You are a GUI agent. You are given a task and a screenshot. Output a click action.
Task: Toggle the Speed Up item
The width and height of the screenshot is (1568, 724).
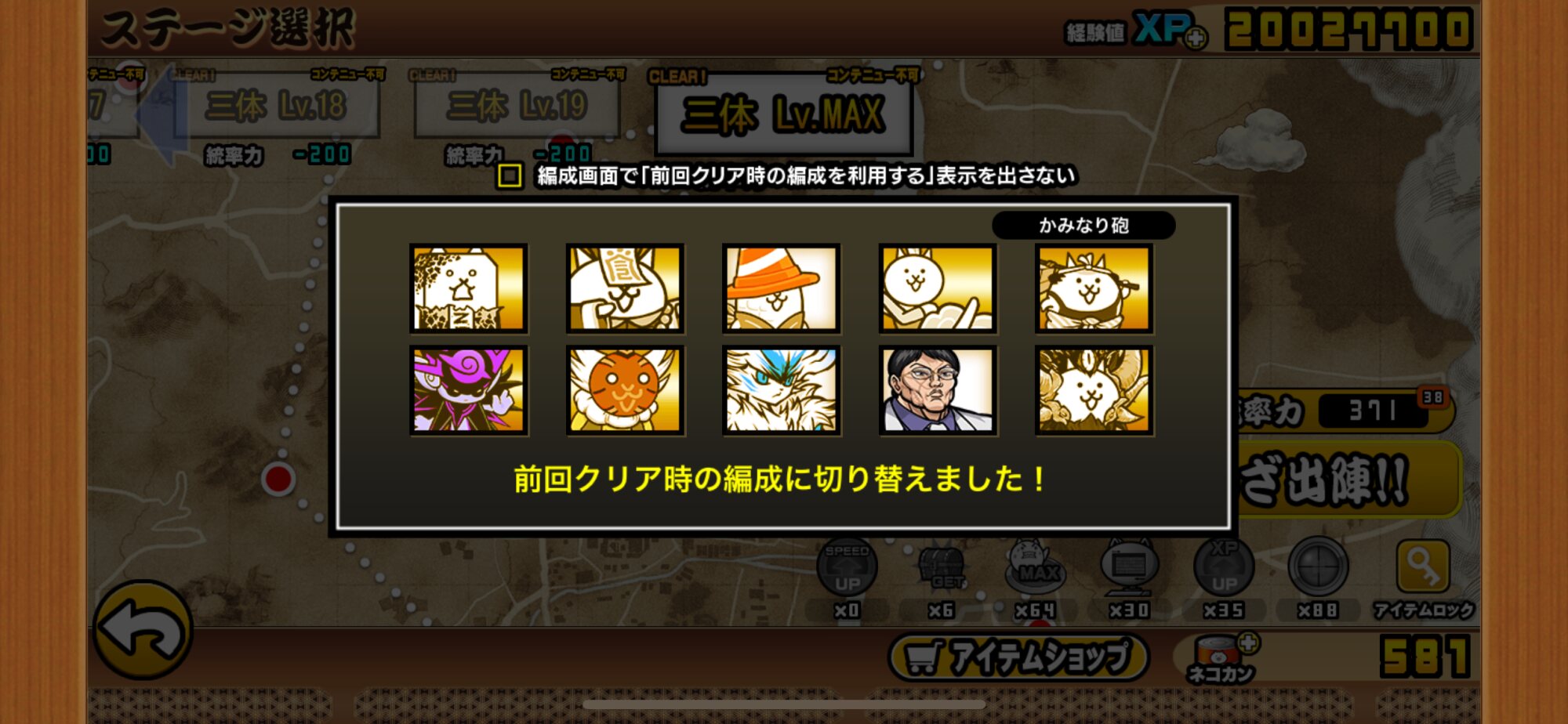click(x=847, y=567)
